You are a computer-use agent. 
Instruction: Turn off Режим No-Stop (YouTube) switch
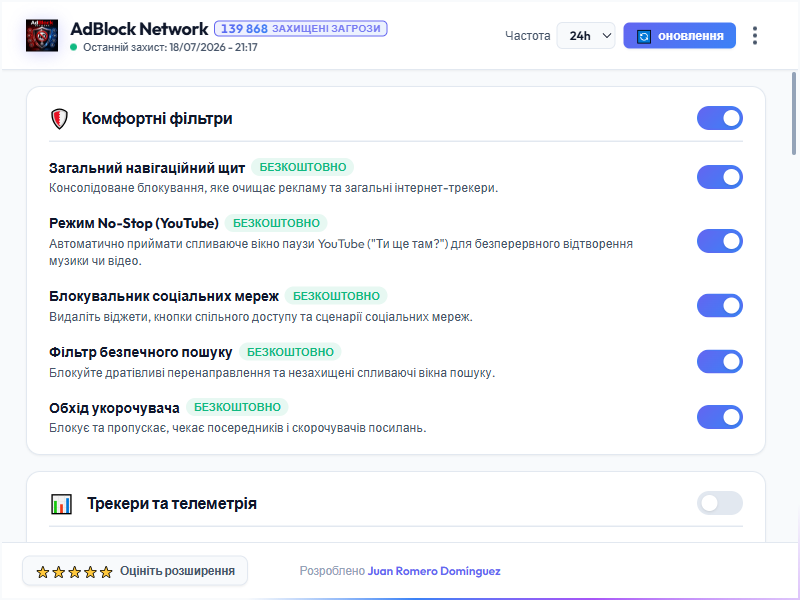click(x=719, y=241)
